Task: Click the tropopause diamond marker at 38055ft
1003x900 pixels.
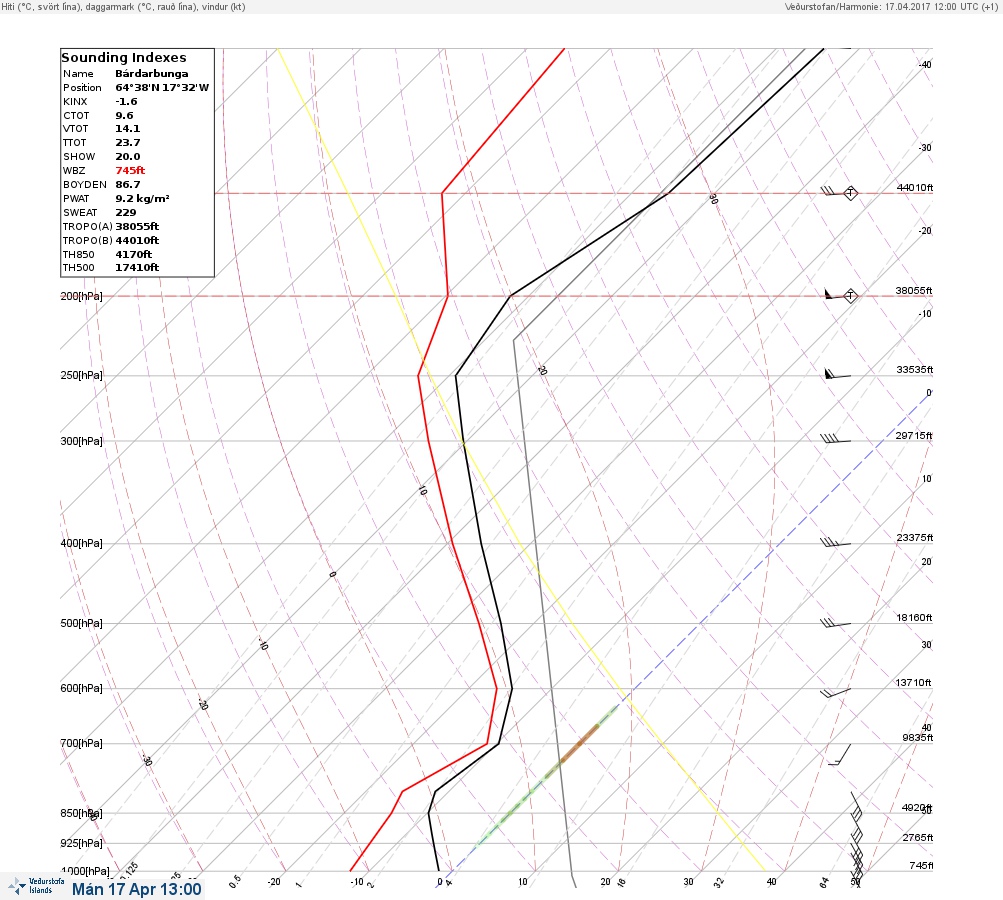Action: point(850,296)
